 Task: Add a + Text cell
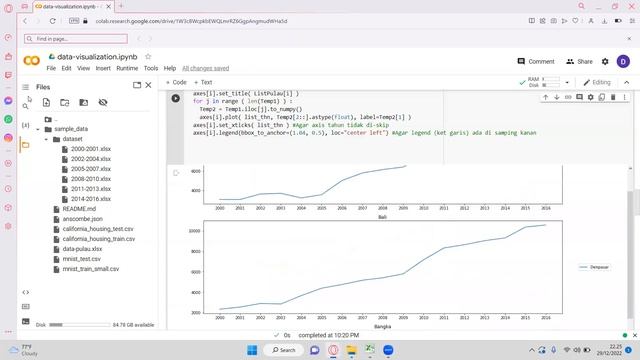tap(203, 82)
